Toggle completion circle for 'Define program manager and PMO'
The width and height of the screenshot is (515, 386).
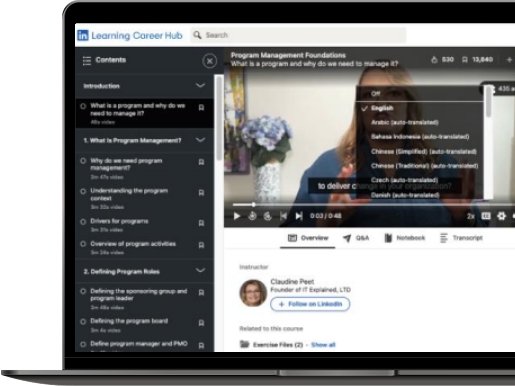click(x=83, y=344)
